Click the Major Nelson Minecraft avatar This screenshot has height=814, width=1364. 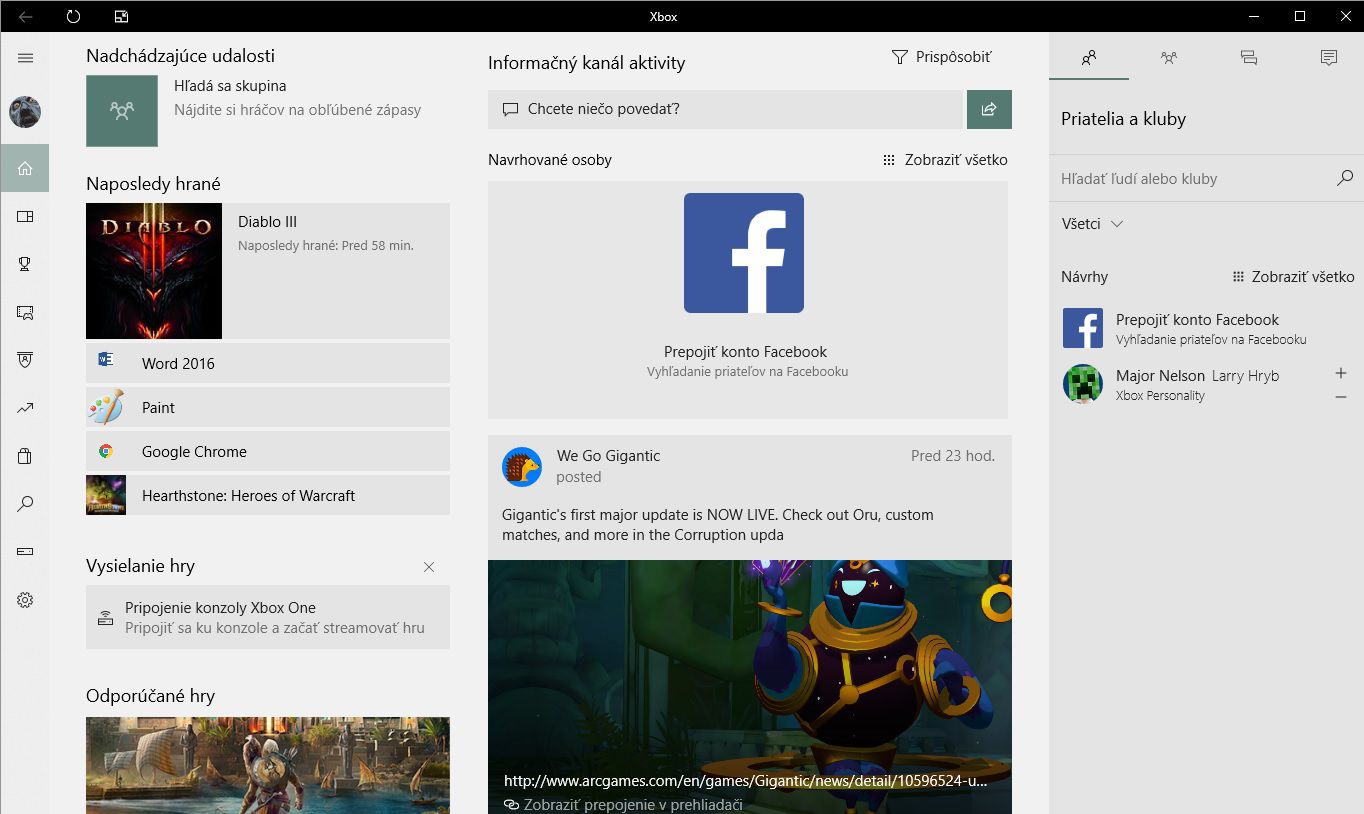coord(1083,384)
